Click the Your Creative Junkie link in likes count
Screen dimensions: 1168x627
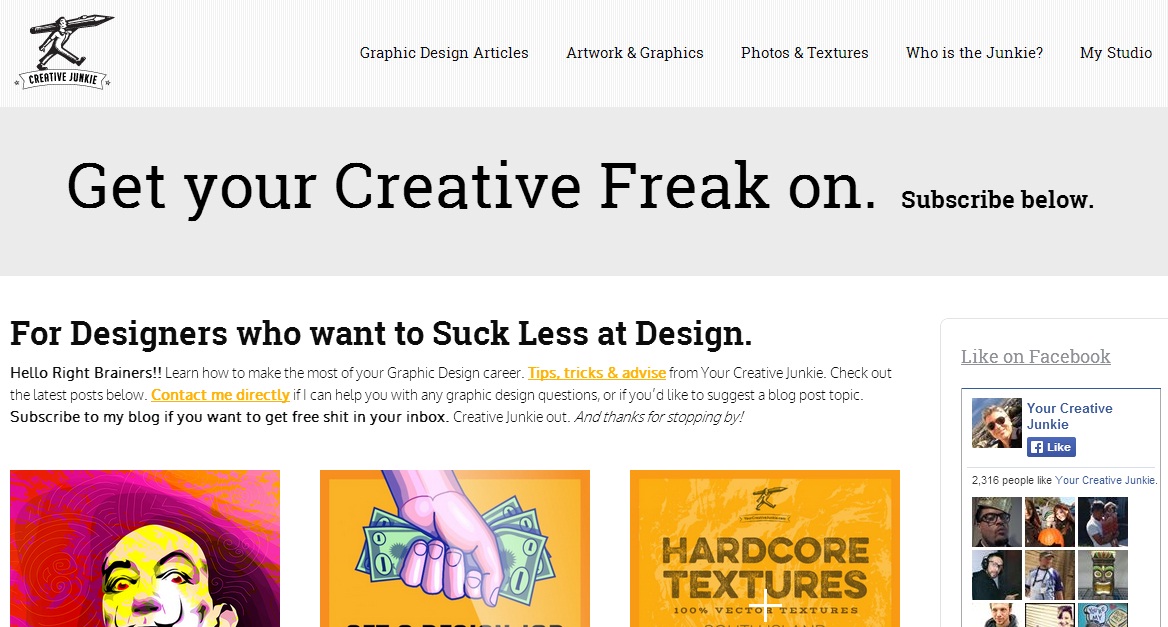(x=1105, y=480)
